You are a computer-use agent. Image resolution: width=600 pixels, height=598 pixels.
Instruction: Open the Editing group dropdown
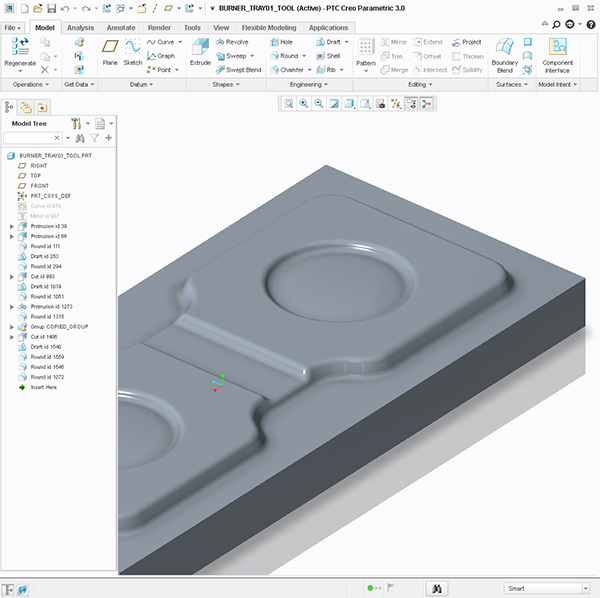tap(420, 84)
